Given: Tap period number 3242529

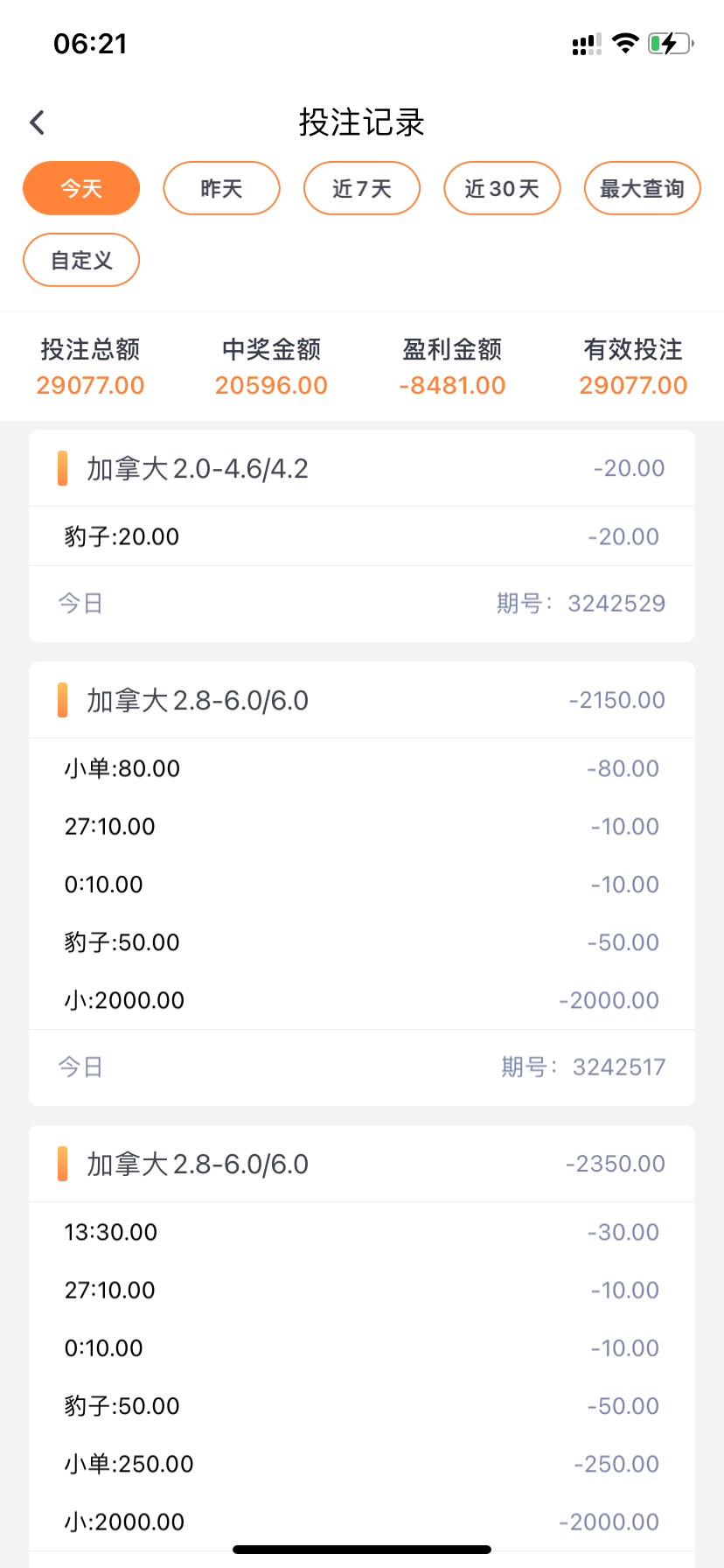Looking at the screenshot, I should [x=616, y=604].
